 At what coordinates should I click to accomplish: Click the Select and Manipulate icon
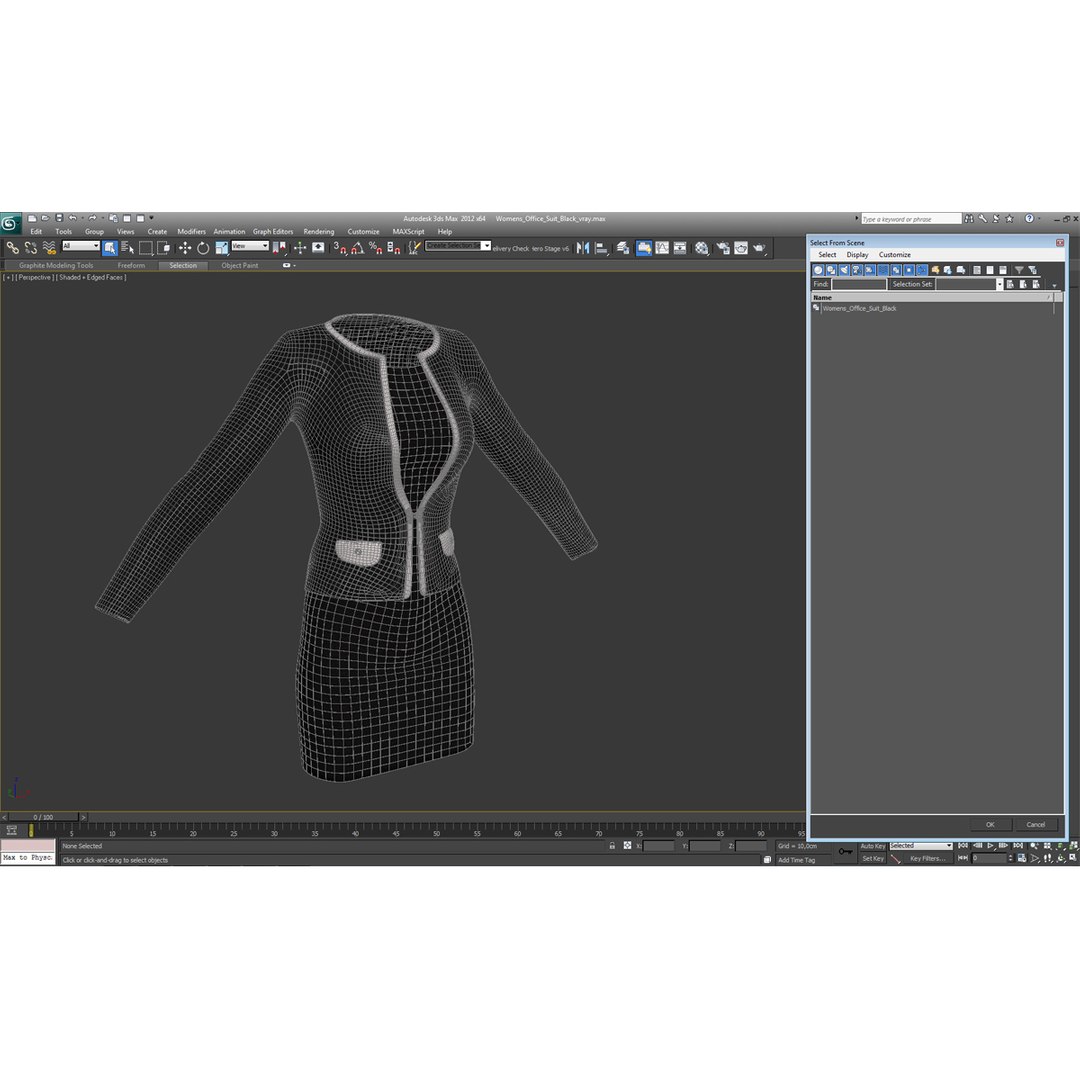click(x=300, y=248)
